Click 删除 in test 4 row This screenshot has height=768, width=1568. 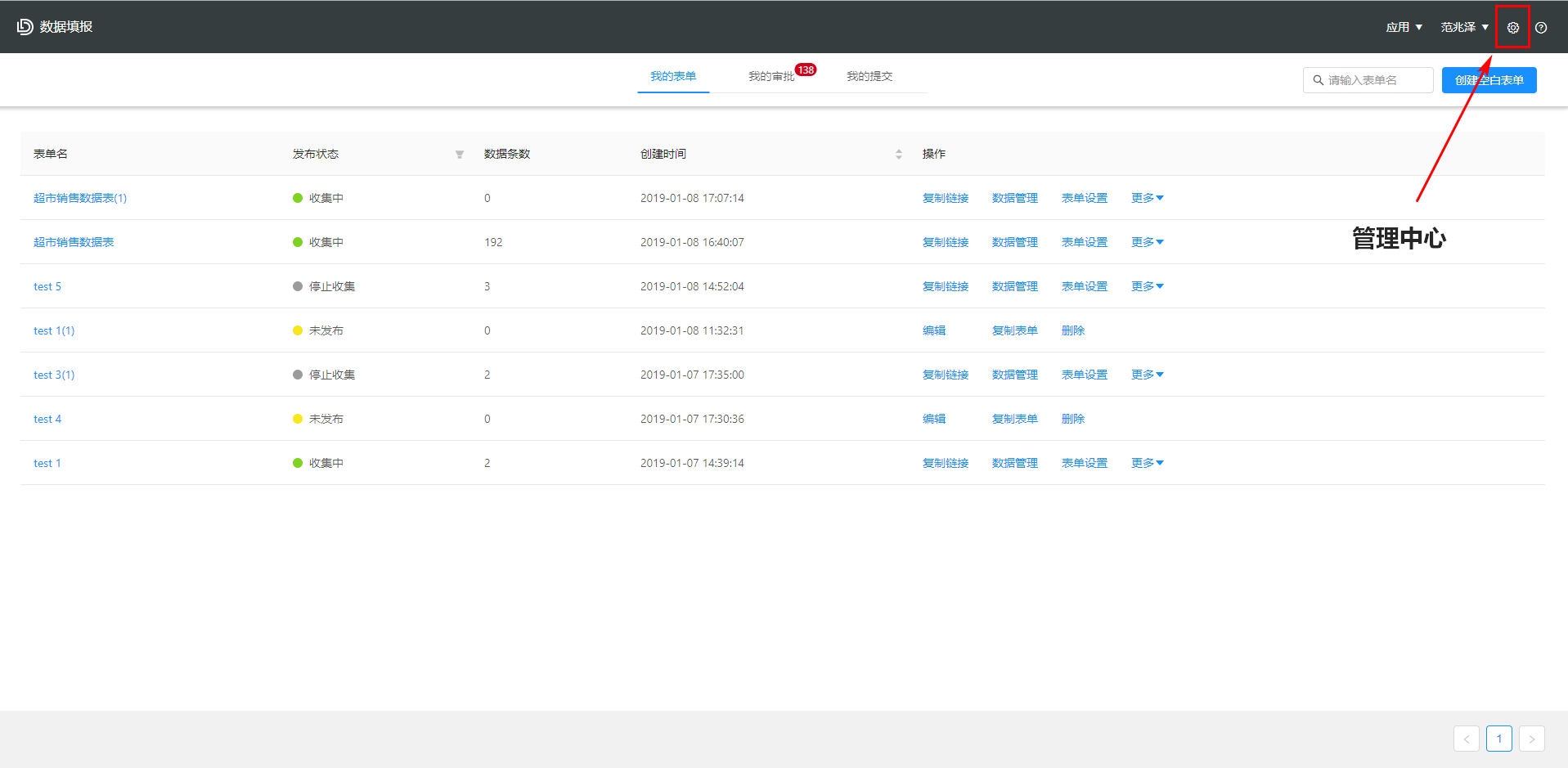coord(1073,419)
